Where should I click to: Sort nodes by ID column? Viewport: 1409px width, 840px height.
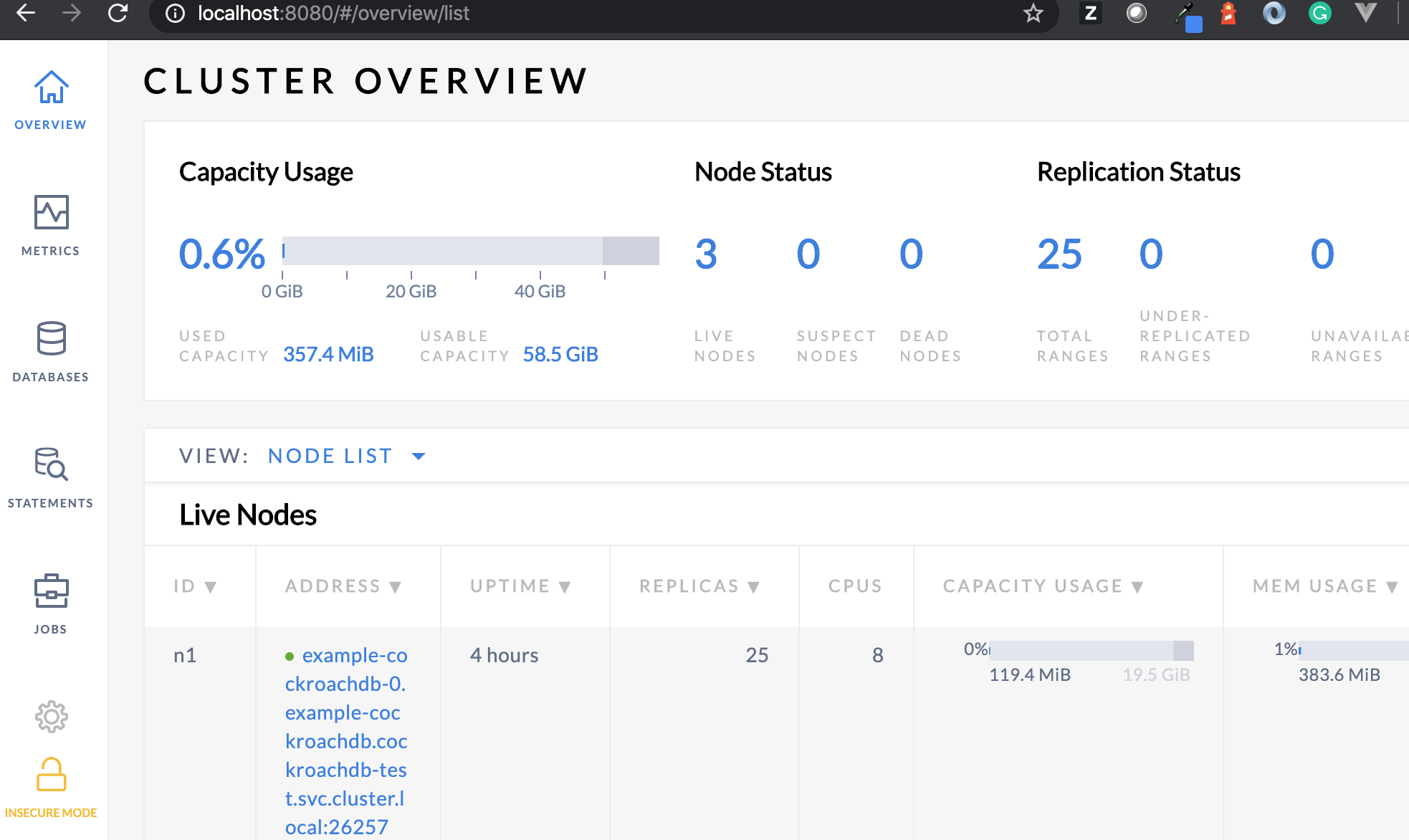pos(195,586)
